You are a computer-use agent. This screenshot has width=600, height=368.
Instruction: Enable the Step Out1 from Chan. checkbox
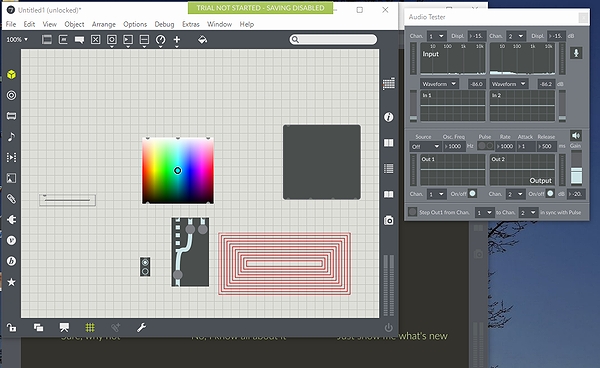click(x=412, y=212)
